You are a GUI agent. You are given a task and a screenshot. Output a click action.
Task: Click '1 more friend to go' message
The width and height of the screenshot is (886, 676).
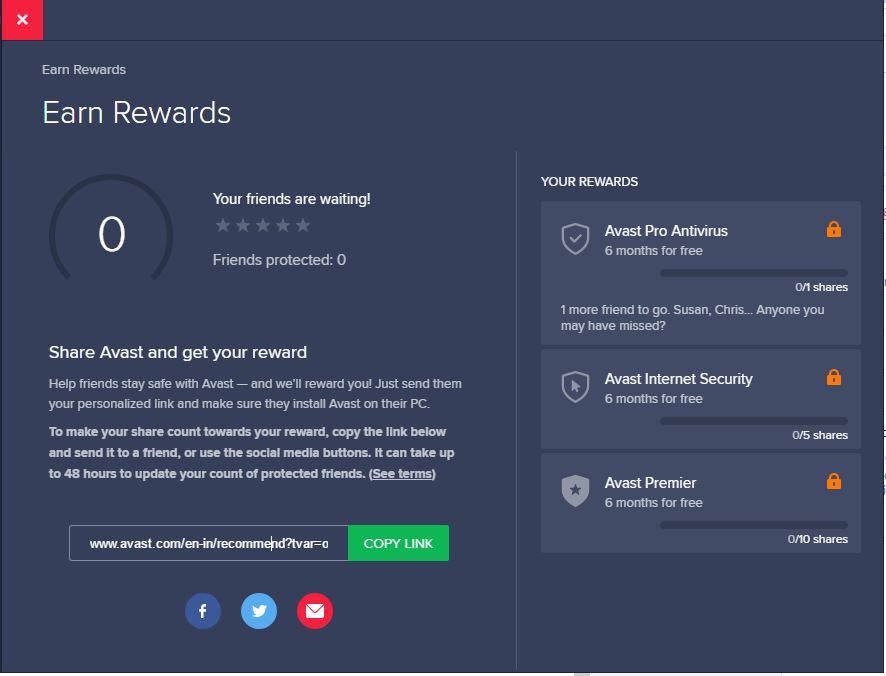pyautogui.click(x=692, y=318)
